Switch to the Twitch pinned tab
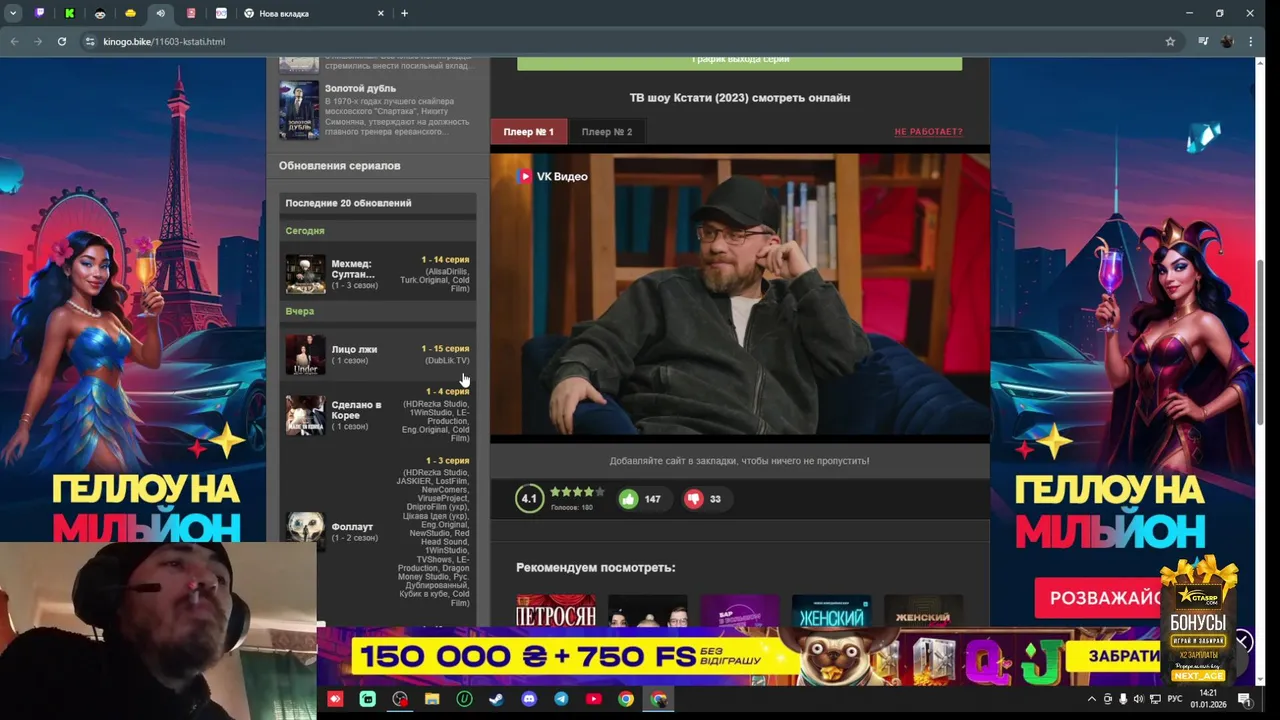The height and width of the screenshot is (720, 1280). (40, 13)
